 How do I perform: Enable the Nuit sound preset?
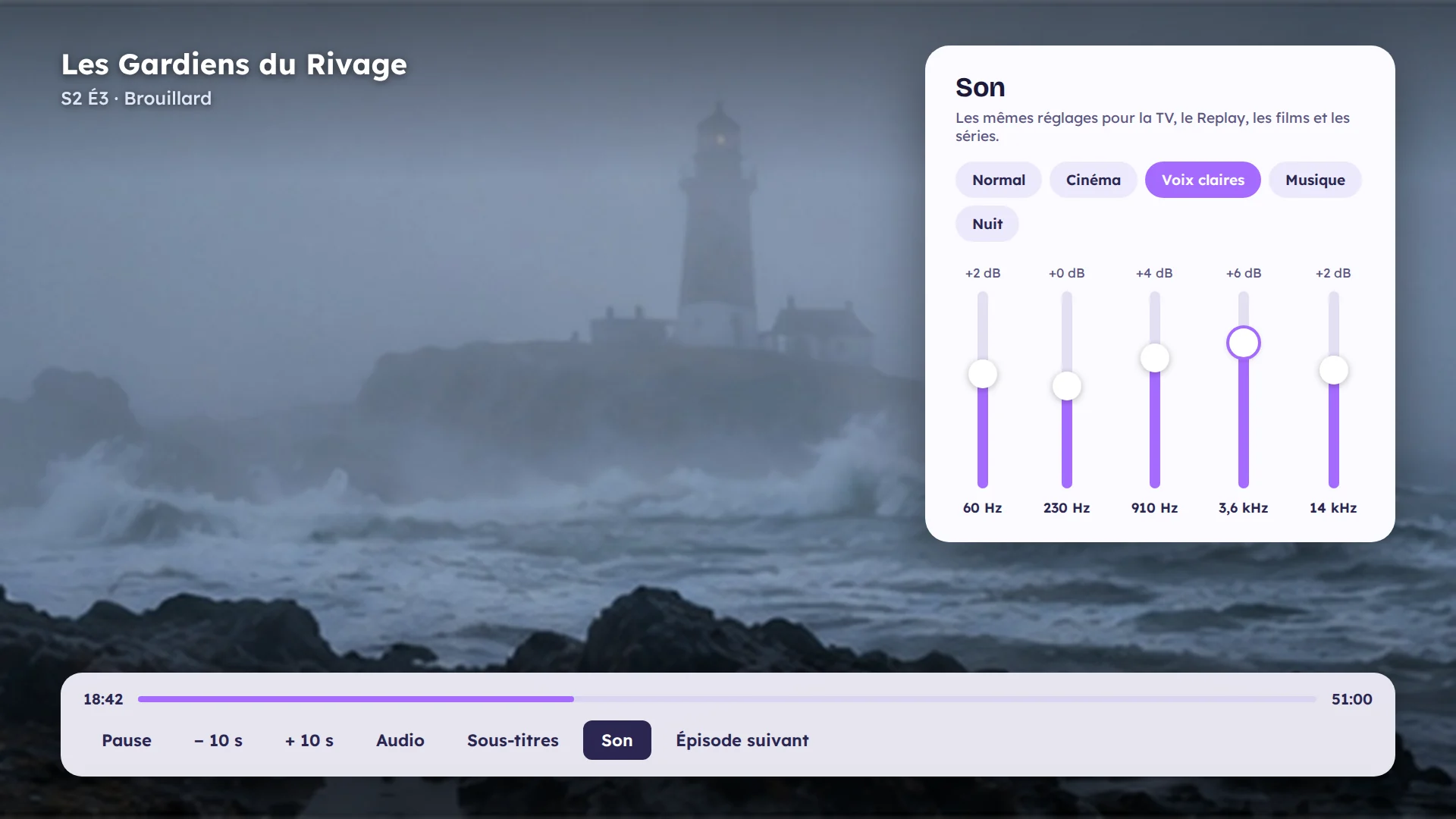tap(987, 224)
